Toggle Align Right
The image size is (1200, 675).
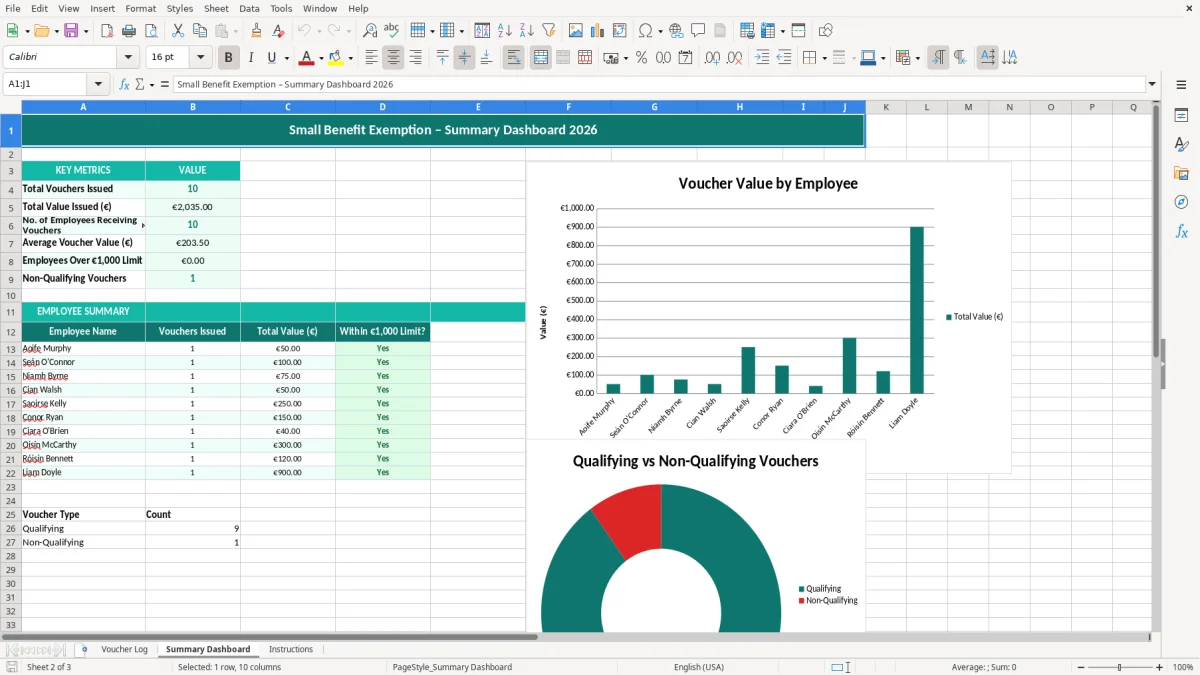click(416, 58)
